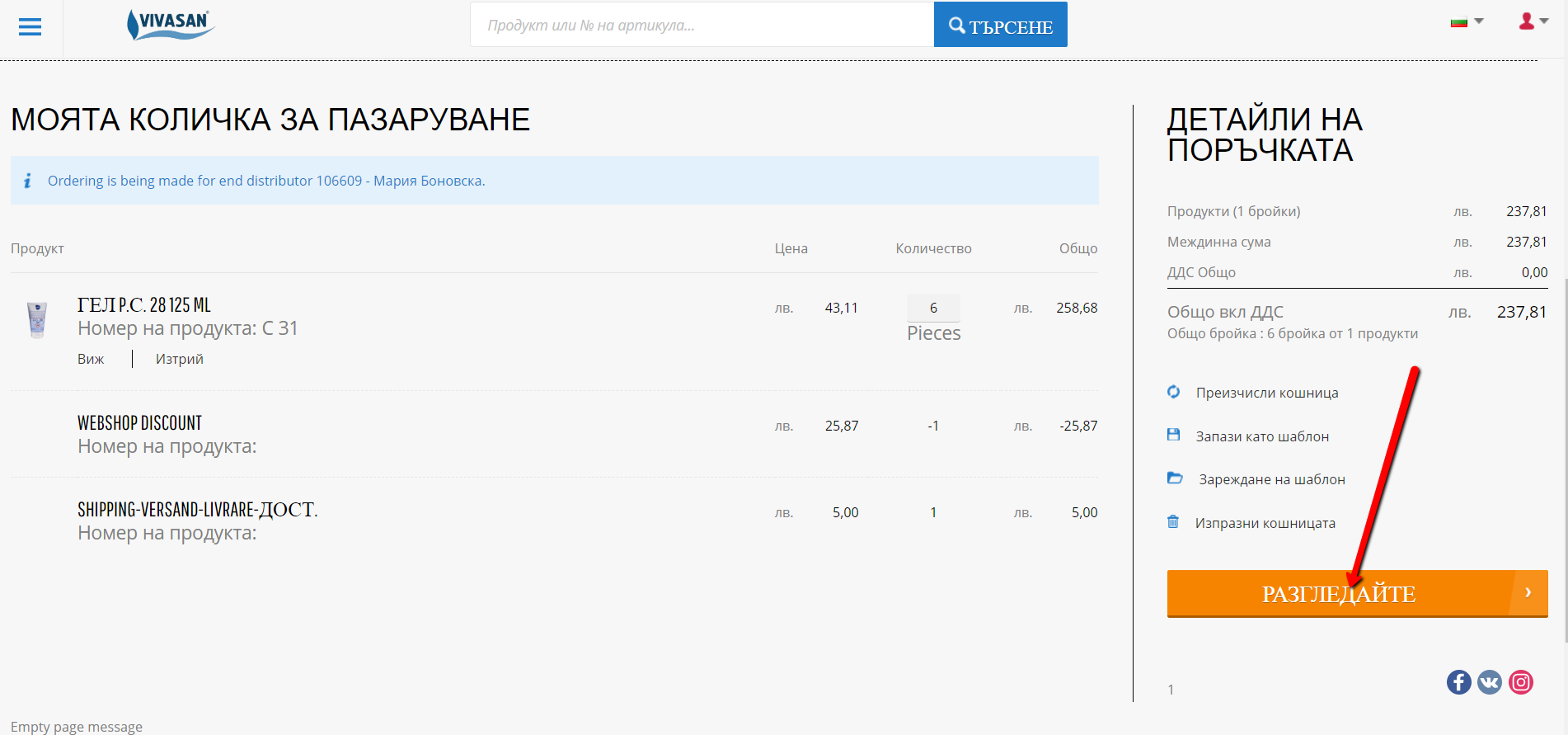This screenshot has width=1568, height=735.
Task: Go to Vivasan logo homepage
Action: [171, 25]
